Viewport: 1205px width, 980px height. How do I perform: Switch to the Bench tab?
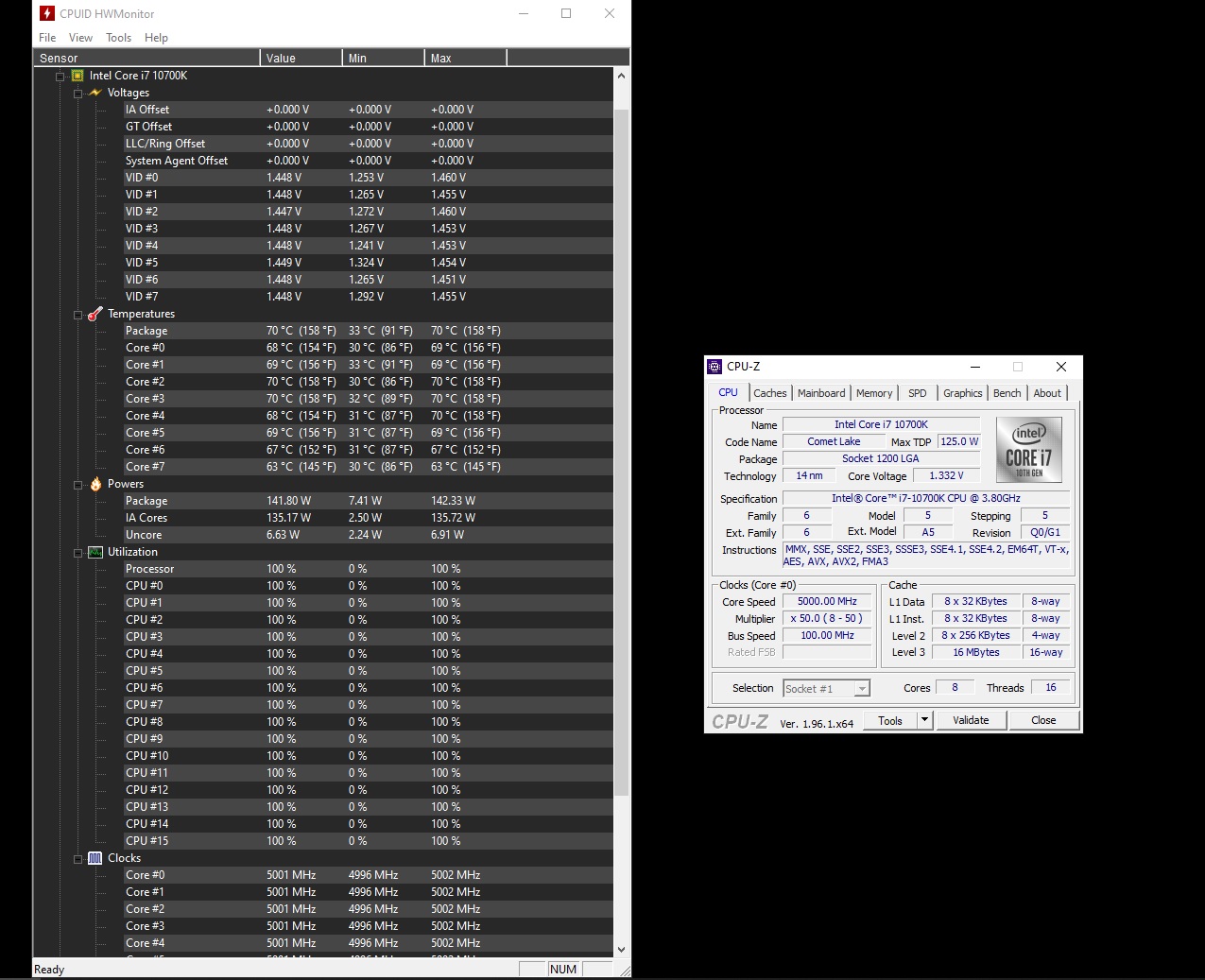(1007, 393)
